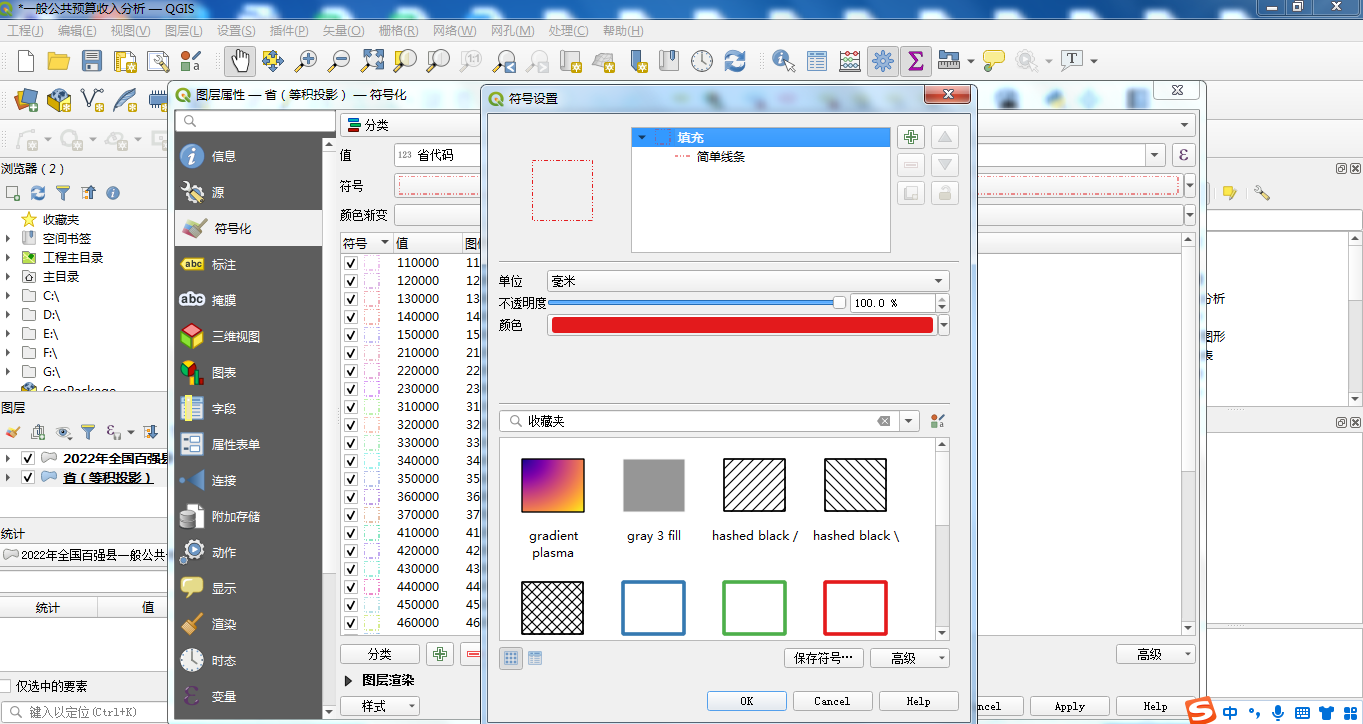Viewport: 1363px width, 724px height.
Task: Click the 保存符号 button
Action: click(824, 658)
